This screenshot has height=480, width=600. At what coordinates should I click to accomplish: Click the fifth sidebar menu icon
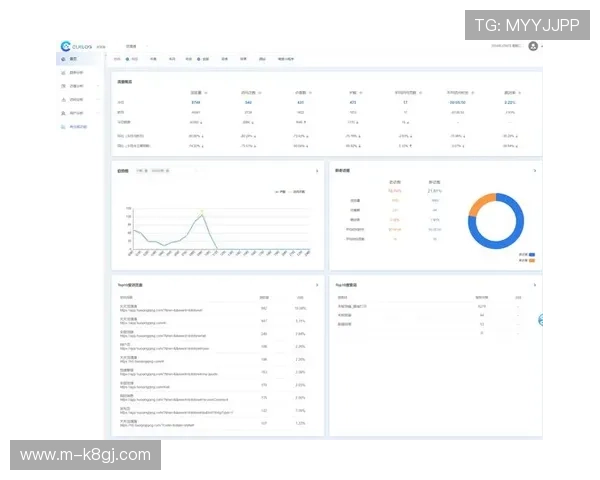coord(62,114)
